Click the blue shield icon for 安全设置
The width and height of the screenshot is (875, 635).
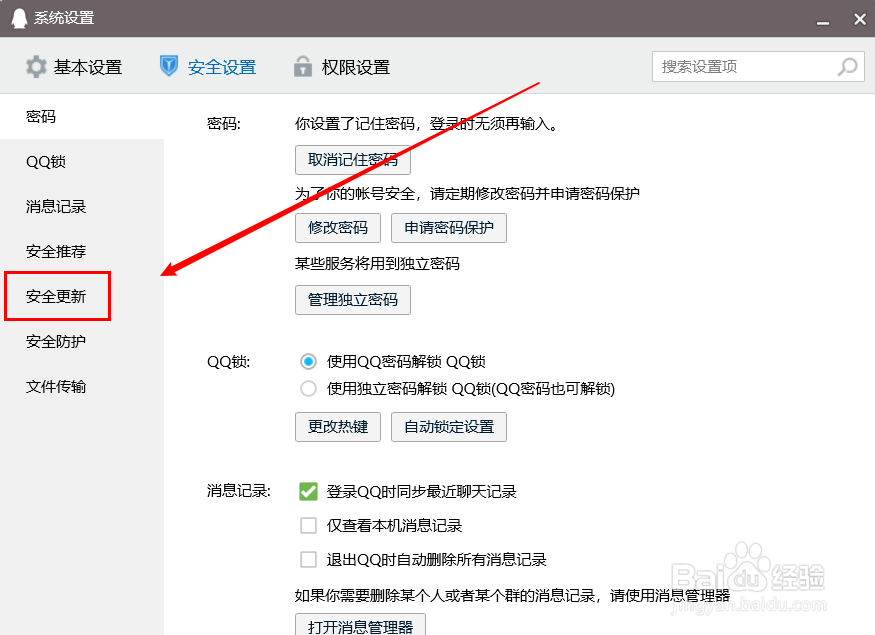tap(169, 66)
